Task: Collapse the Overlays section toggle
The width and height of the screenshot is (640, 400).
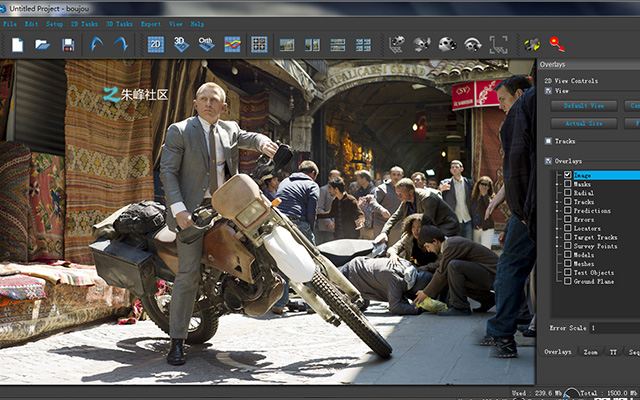Action: pos(548,161)
